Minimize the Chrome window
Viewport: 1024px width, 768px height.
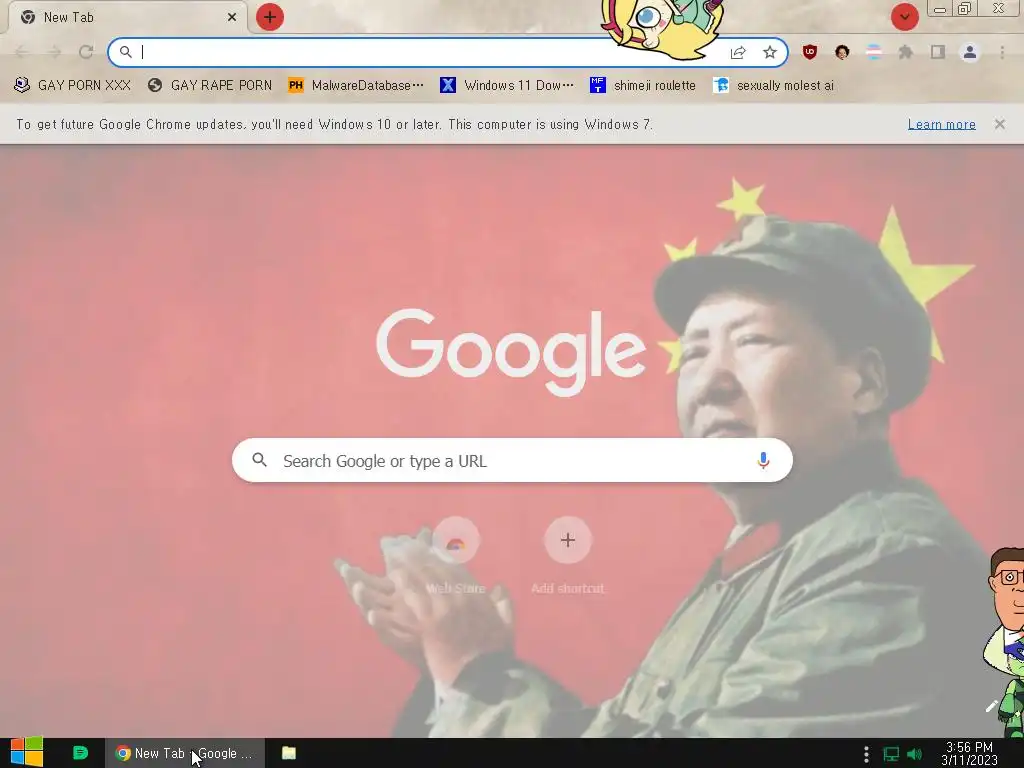pyautogui.click(x=940, y=9)
